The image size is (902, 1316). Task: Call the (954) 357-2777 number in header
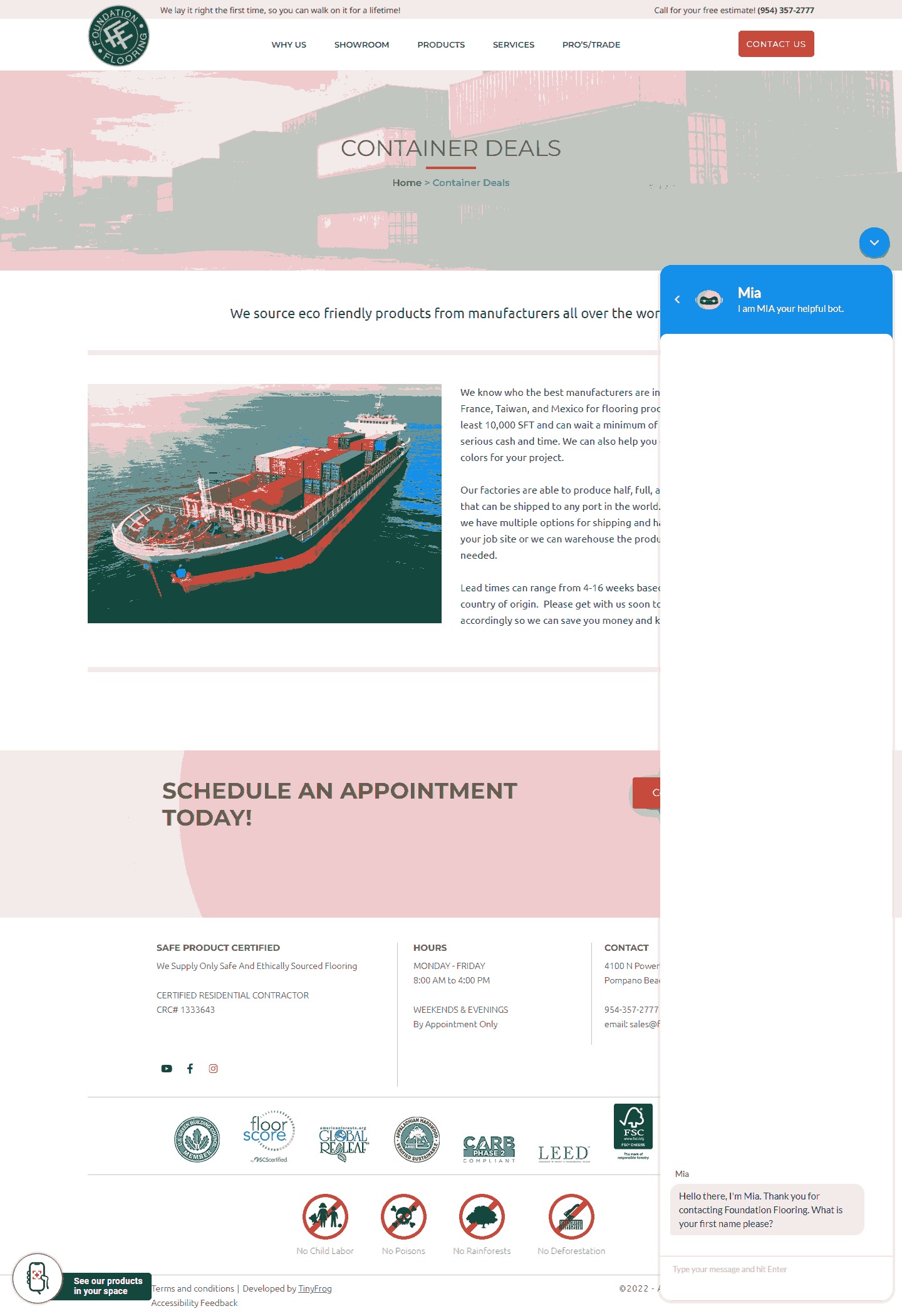tap(785, 10)
